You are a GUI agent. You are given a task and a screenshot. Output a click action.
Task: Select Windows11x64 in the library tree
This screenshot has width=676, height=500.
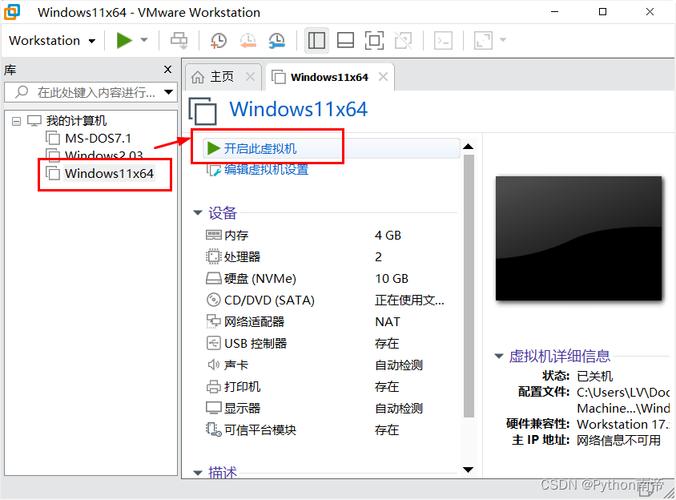[x=109, y=173]
